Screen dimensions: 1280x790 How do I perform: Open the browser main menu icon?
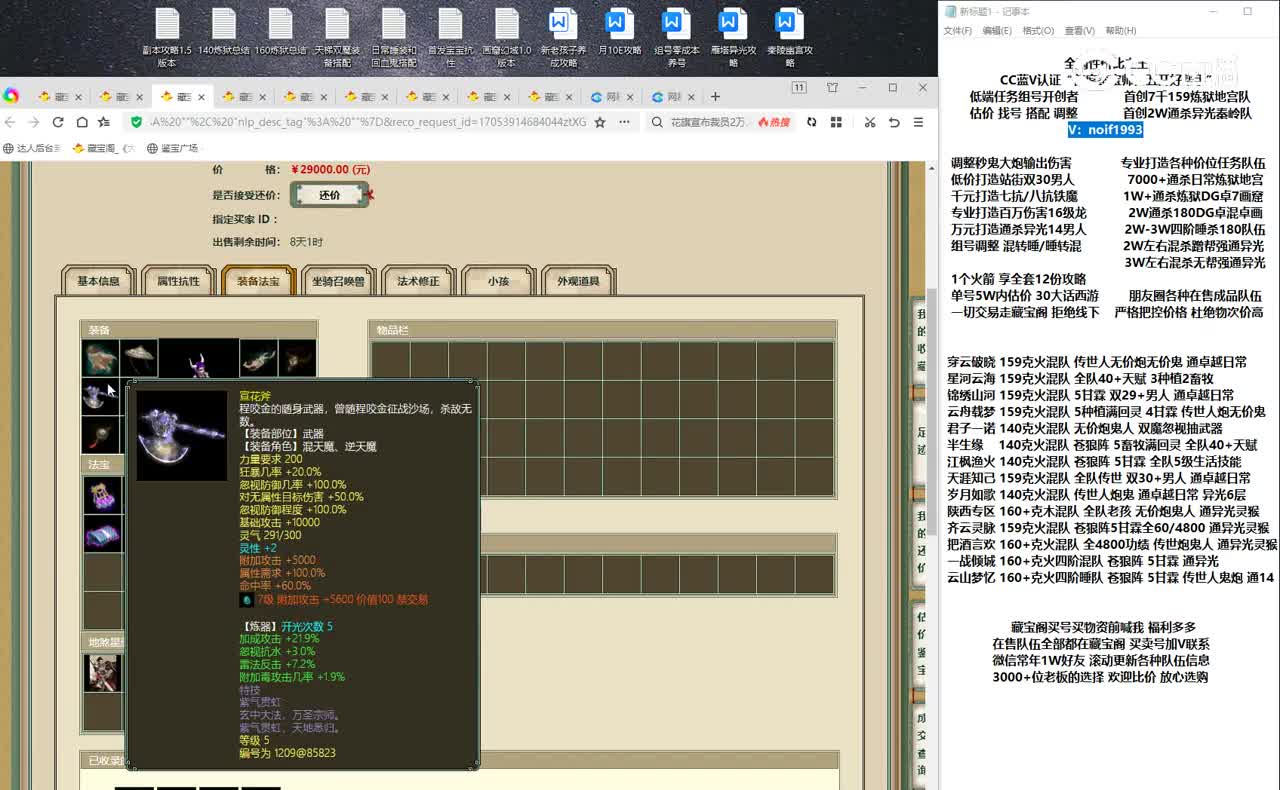point(918,122)
